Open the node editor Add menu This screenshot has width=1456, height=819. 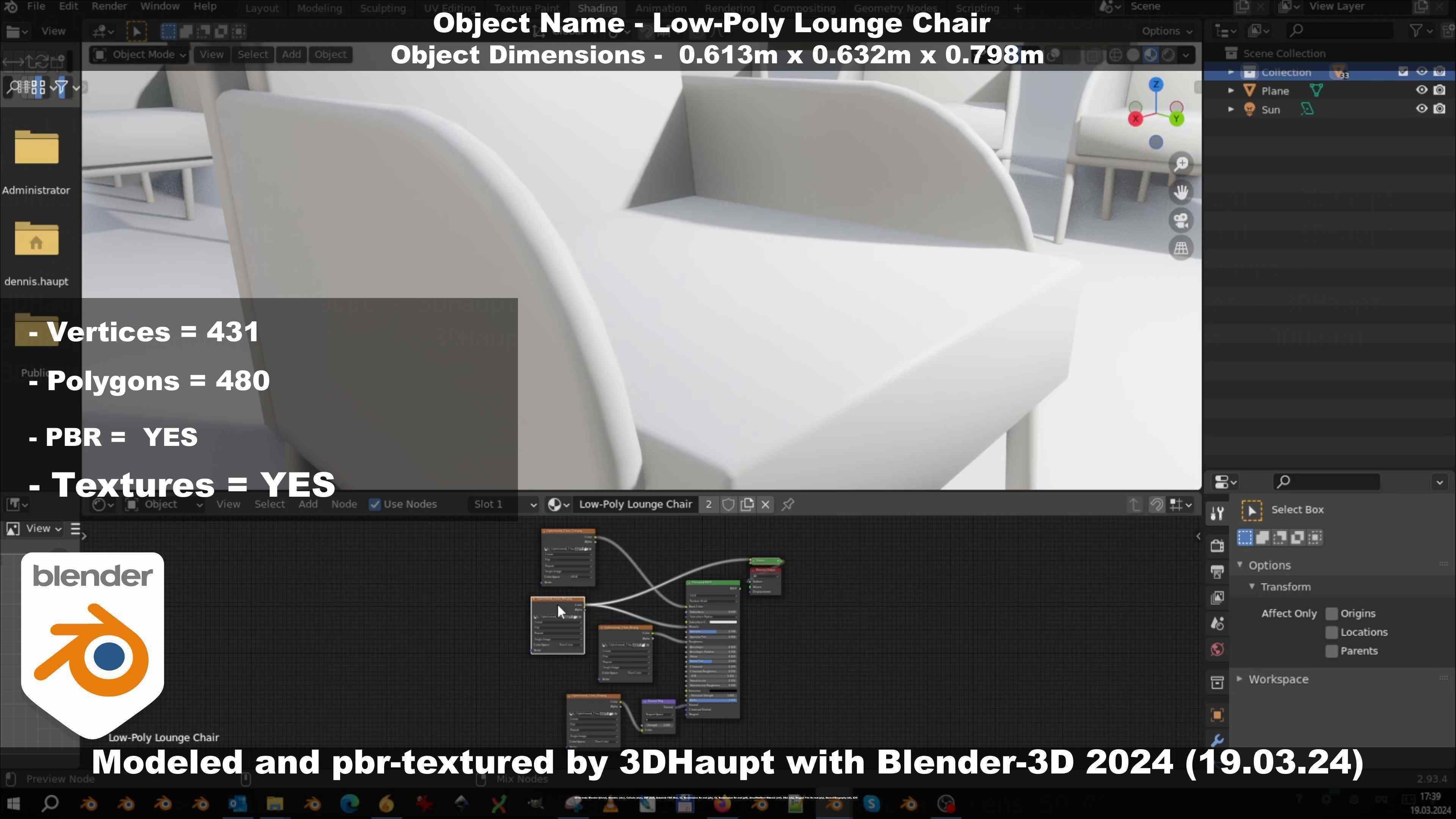pyautogui.click(x=308, y=504)
